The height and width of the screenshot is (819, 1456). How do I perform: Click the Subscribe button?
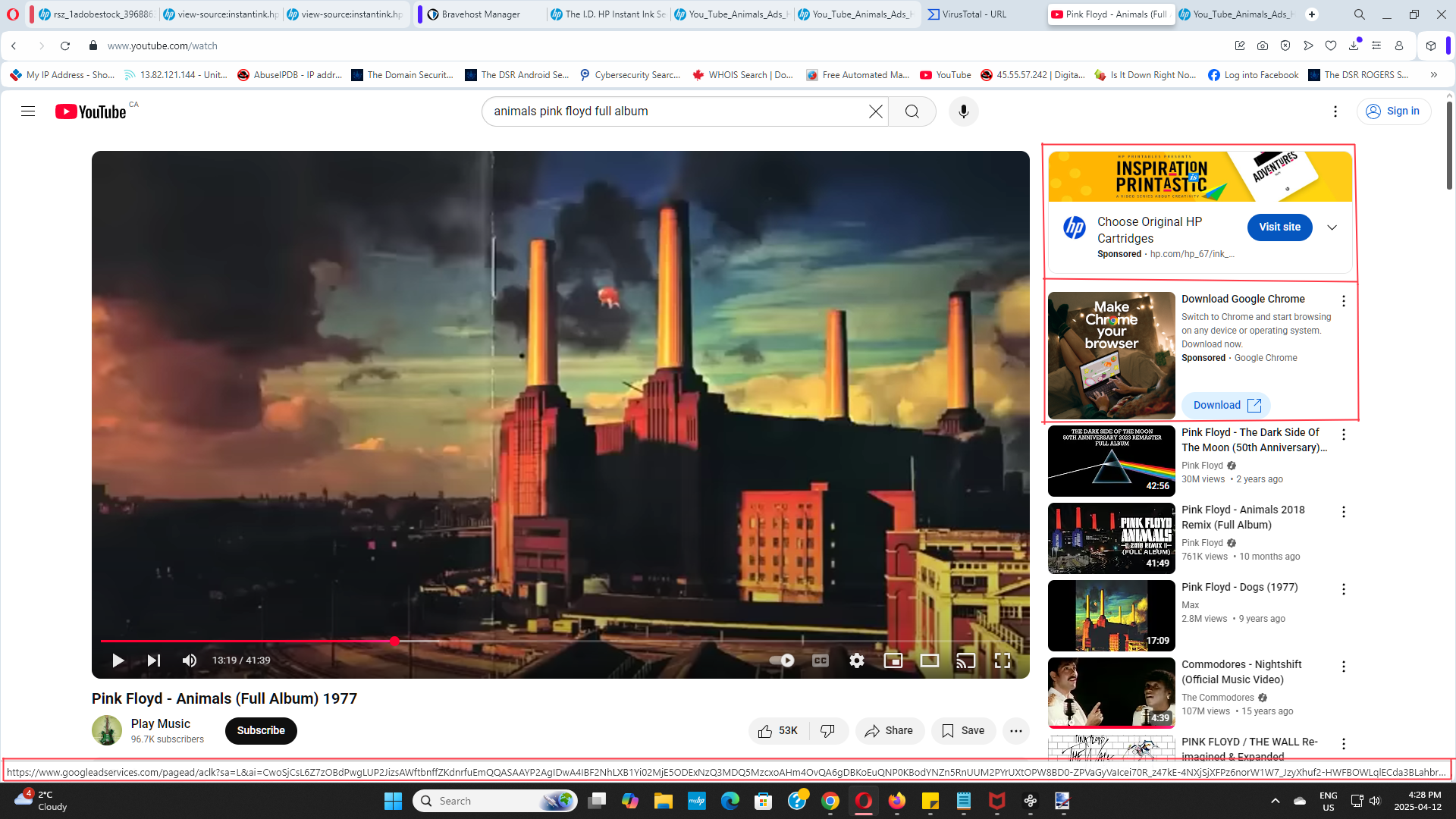pyautogui.click(x=261, y=731)
